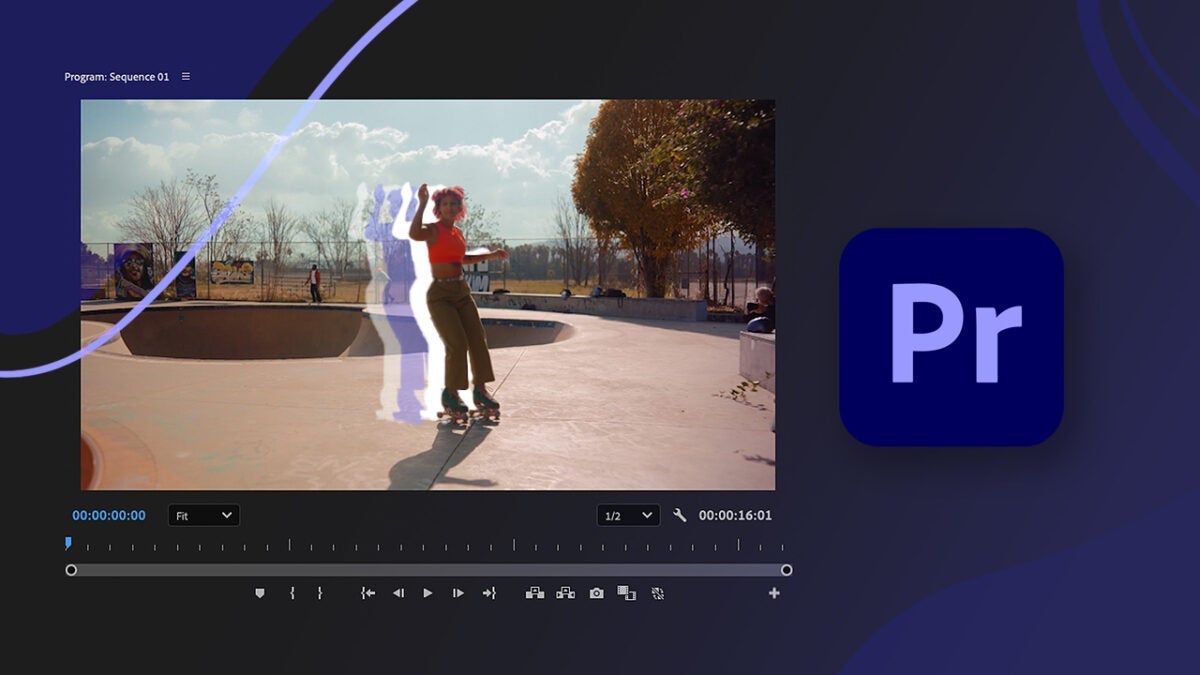This screenshot has height=675, width=1200.
Task: Click the Extract button icon
Action: pos(566,593)
